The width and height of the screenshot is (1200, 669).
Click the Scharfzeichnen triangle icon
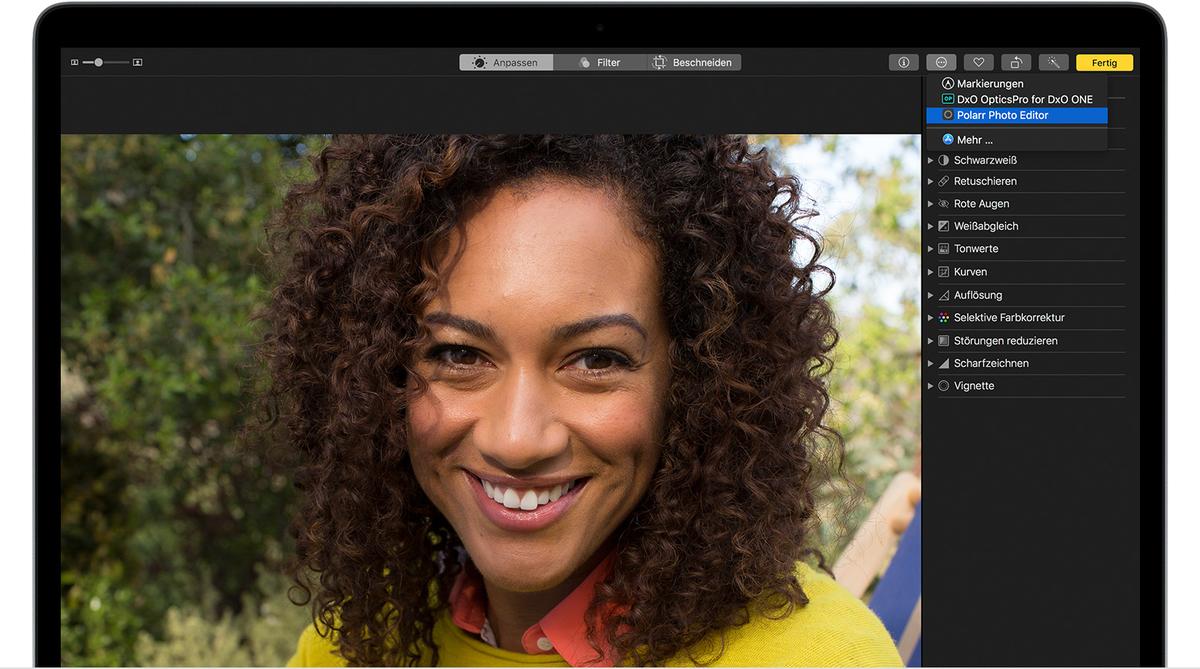[943, 363]
